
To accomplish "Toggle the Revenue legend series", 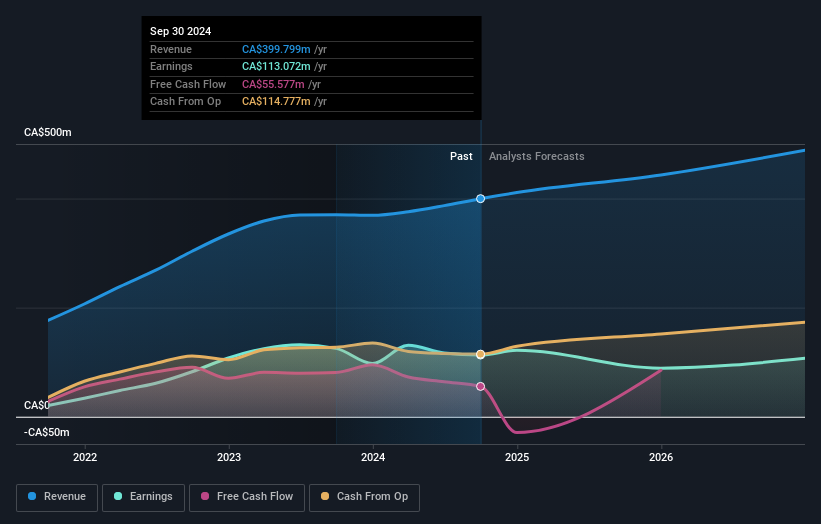I will pyautogui.click(x=57, y=497).
